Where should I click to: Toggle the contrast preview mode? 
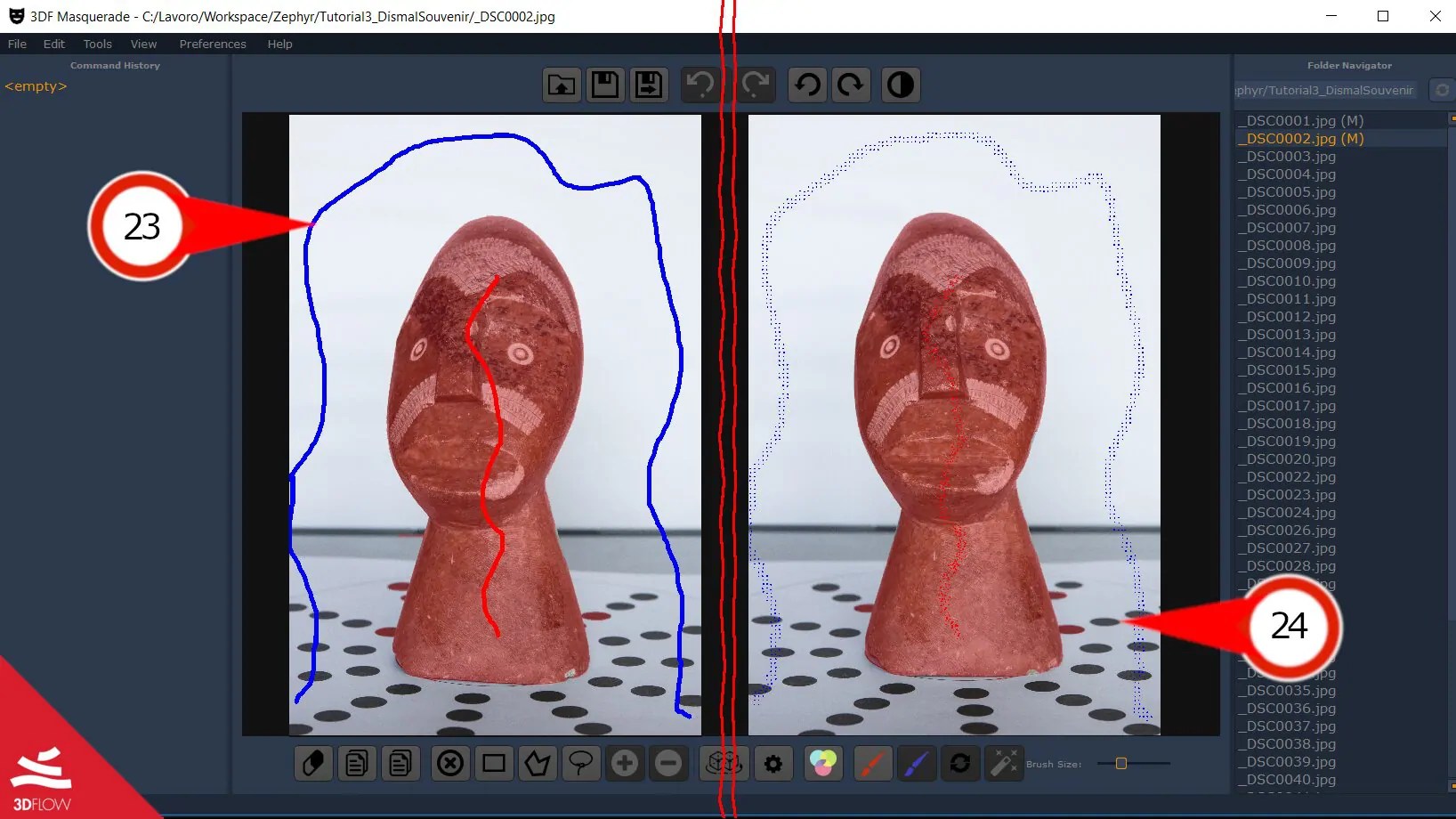(900, 85)
